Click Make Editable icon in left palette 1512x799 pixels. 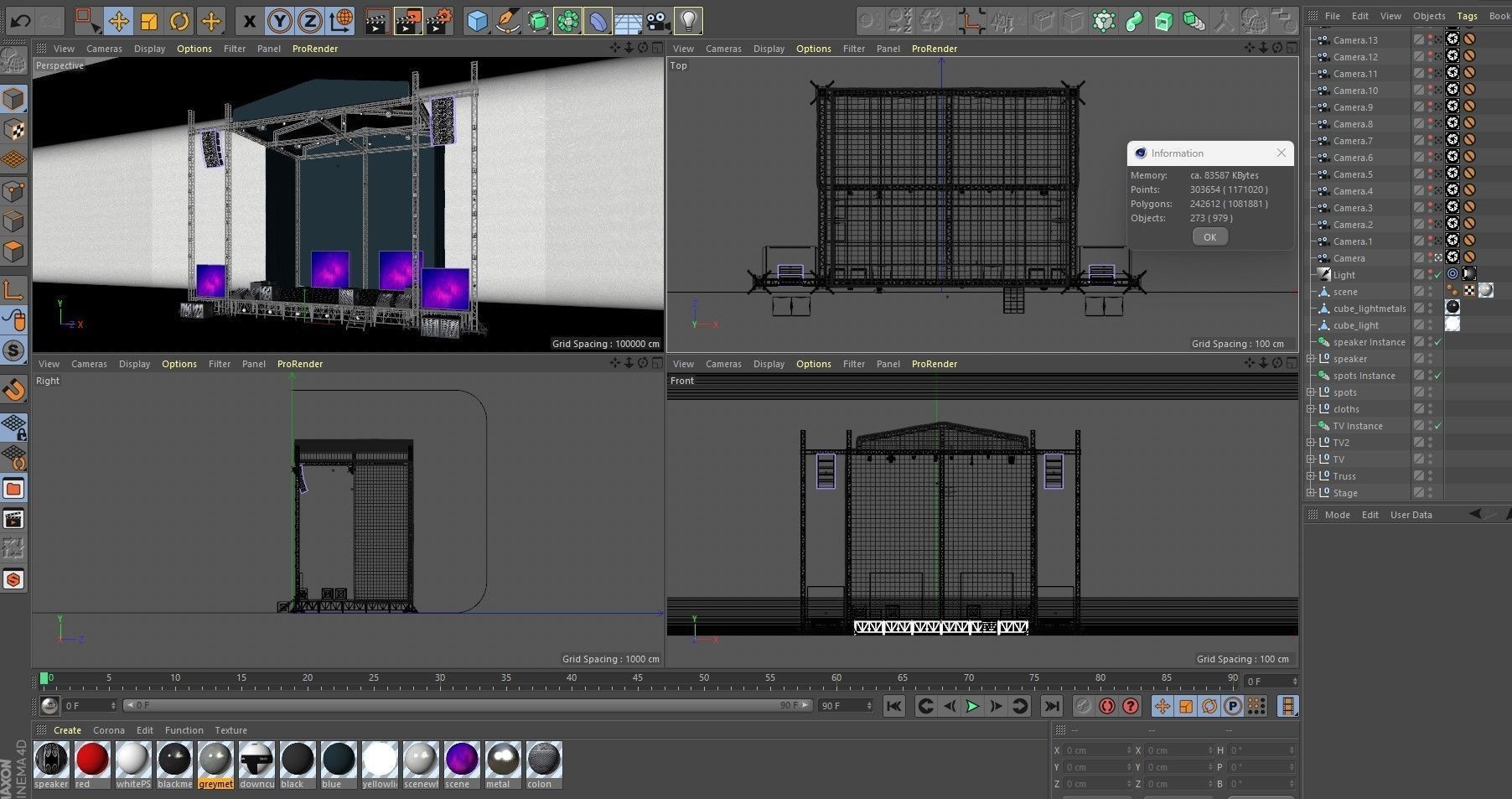13,59
